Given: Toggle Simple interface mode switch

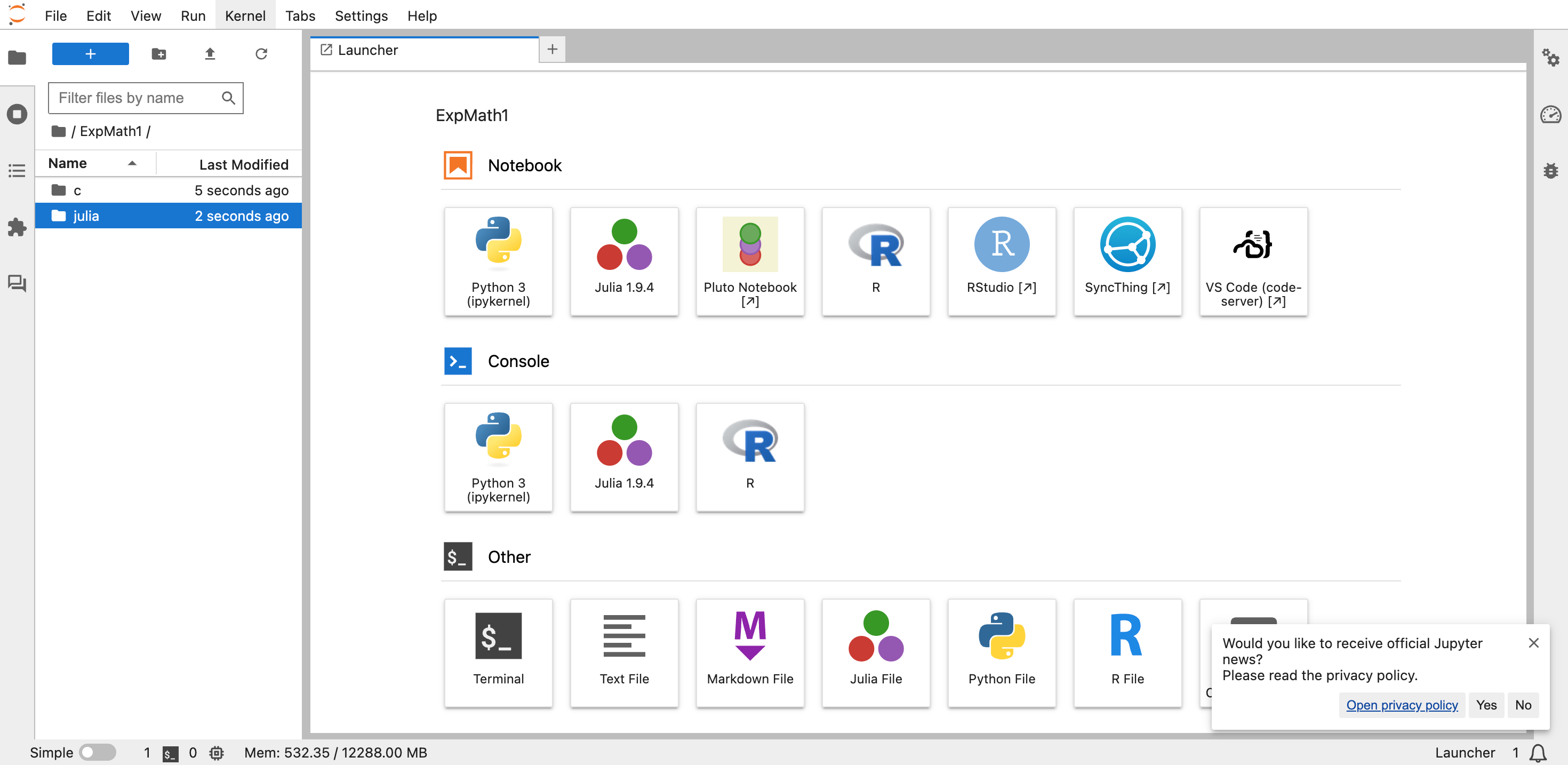Looking at the screenshot, I should pyautogui.click(x=98, y=752).
